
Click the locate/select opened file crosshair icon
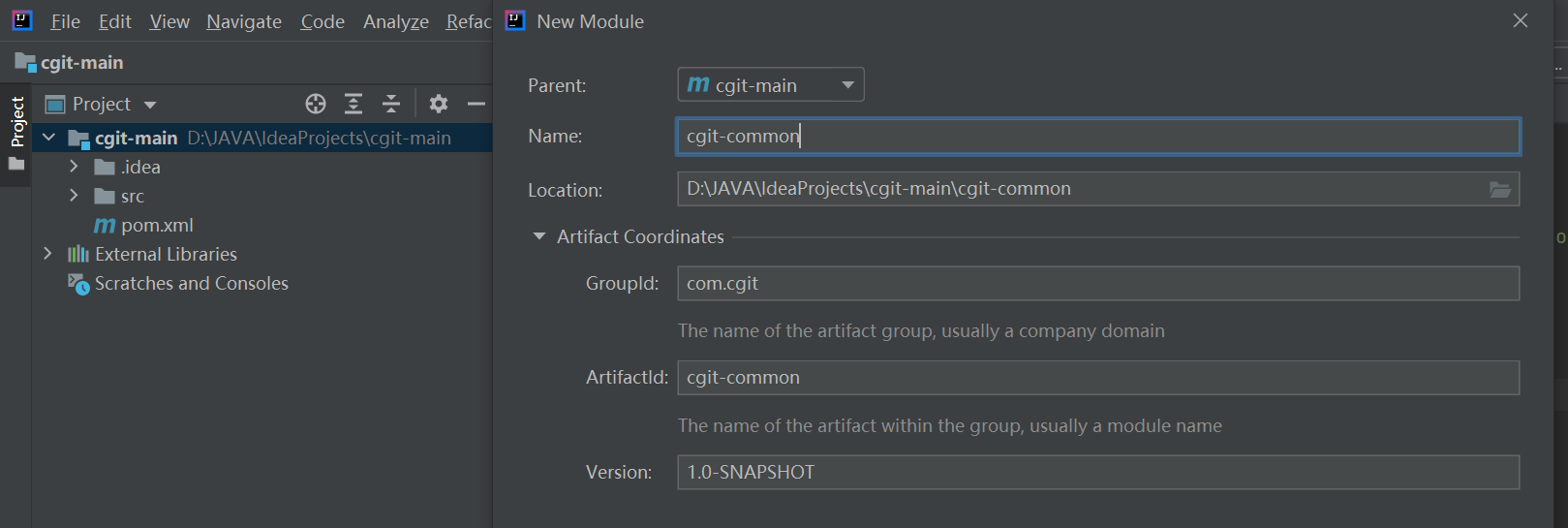[x=316, y=104]
